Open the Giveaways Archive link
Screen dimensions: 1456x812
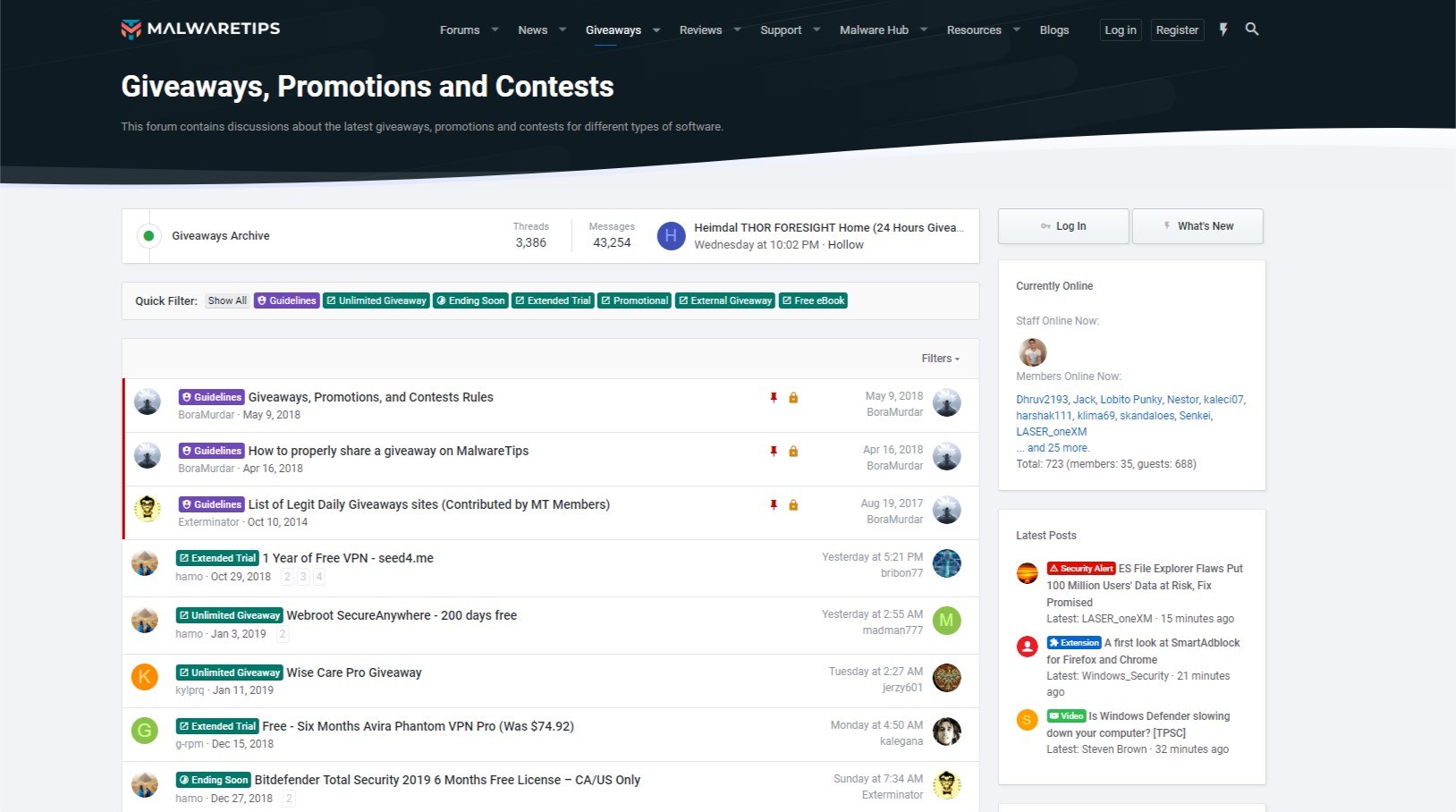pyautogui.click(x=221, y=236)
